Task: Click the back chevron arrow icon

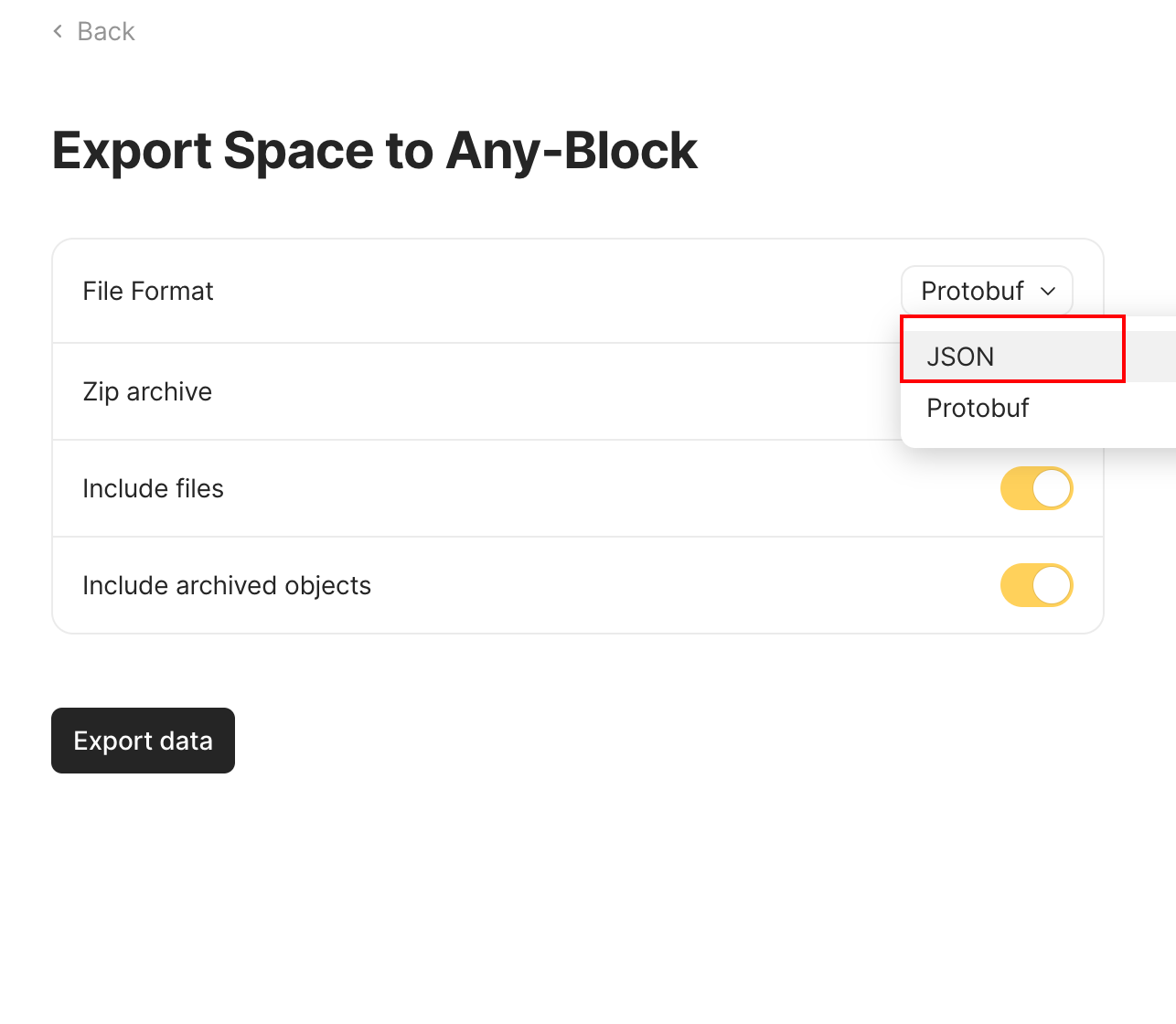Action: pos(58,32)
